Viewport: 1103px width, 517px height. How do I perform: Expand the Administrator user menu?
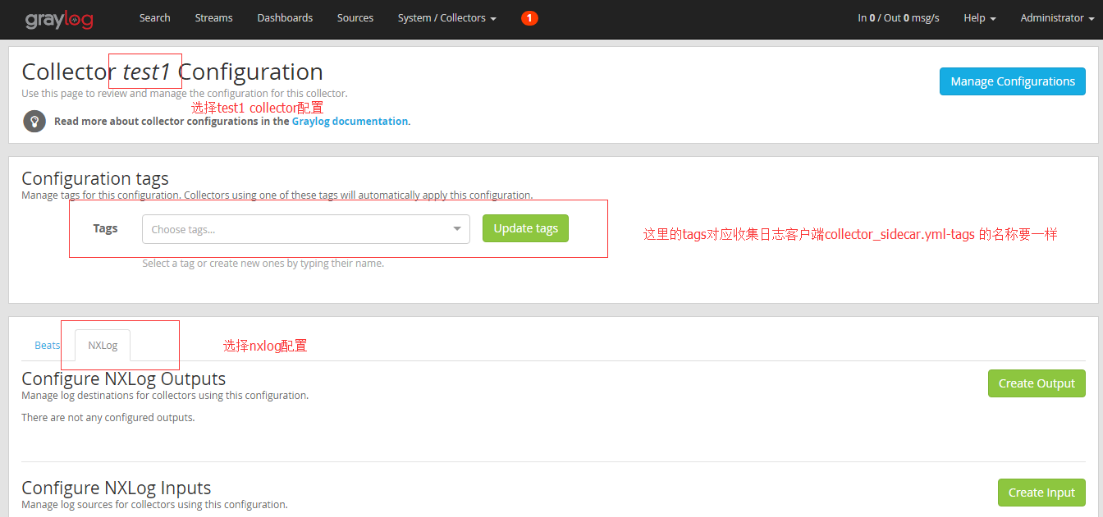click(1057, 18)
